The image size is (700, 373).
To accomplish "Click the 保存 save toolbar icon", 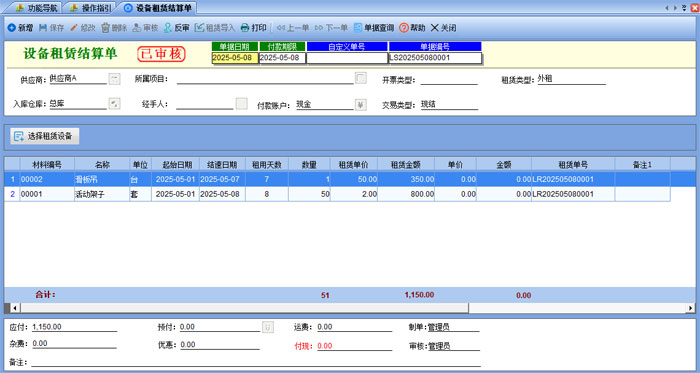I will 43,28.
